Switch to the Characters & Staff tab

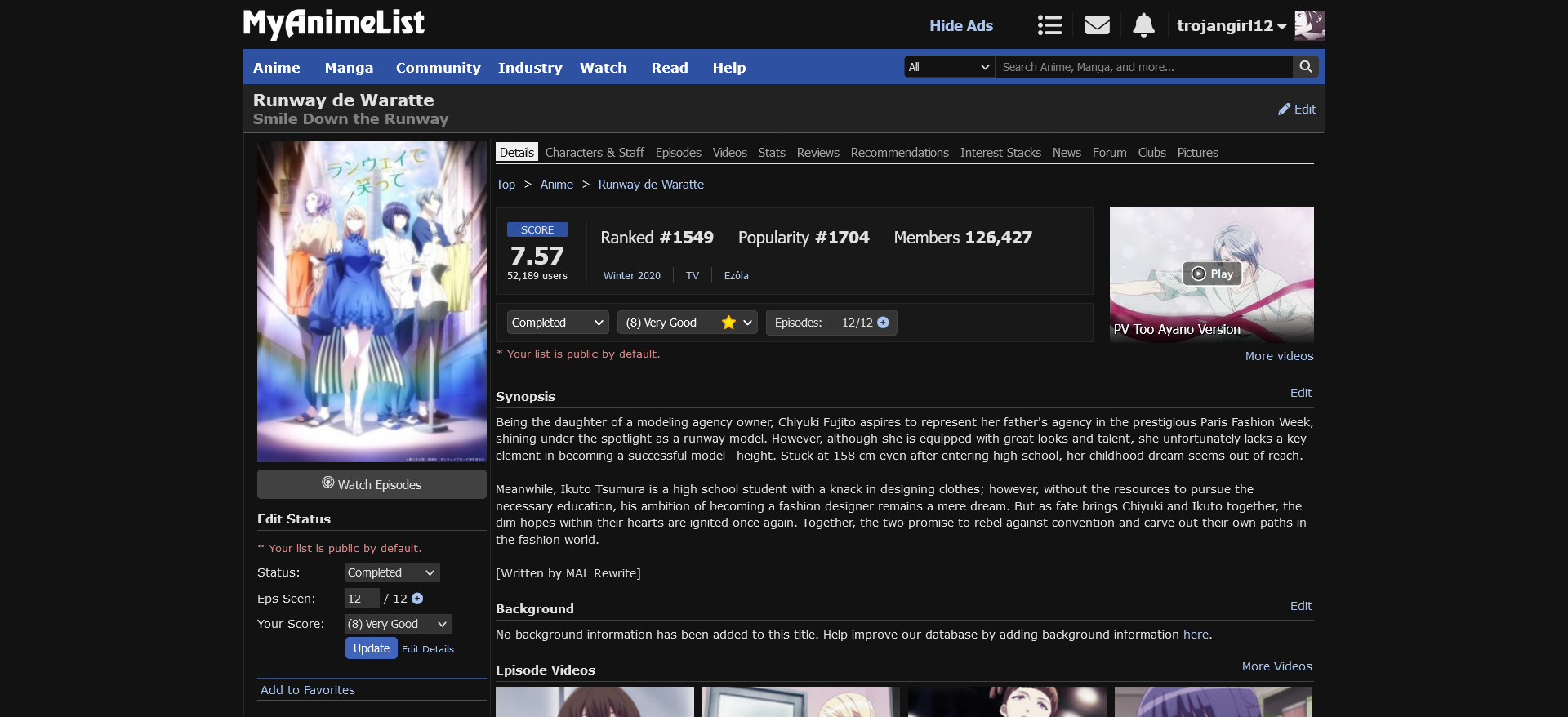coord(594,153)
